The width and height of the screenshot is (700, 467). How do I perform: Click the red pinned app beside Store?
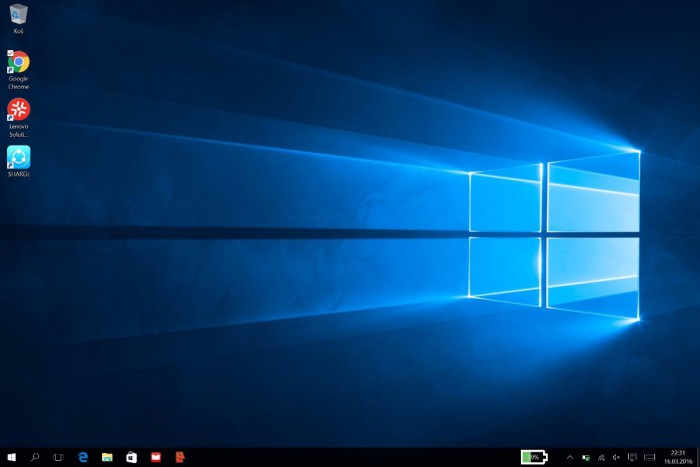155,457
